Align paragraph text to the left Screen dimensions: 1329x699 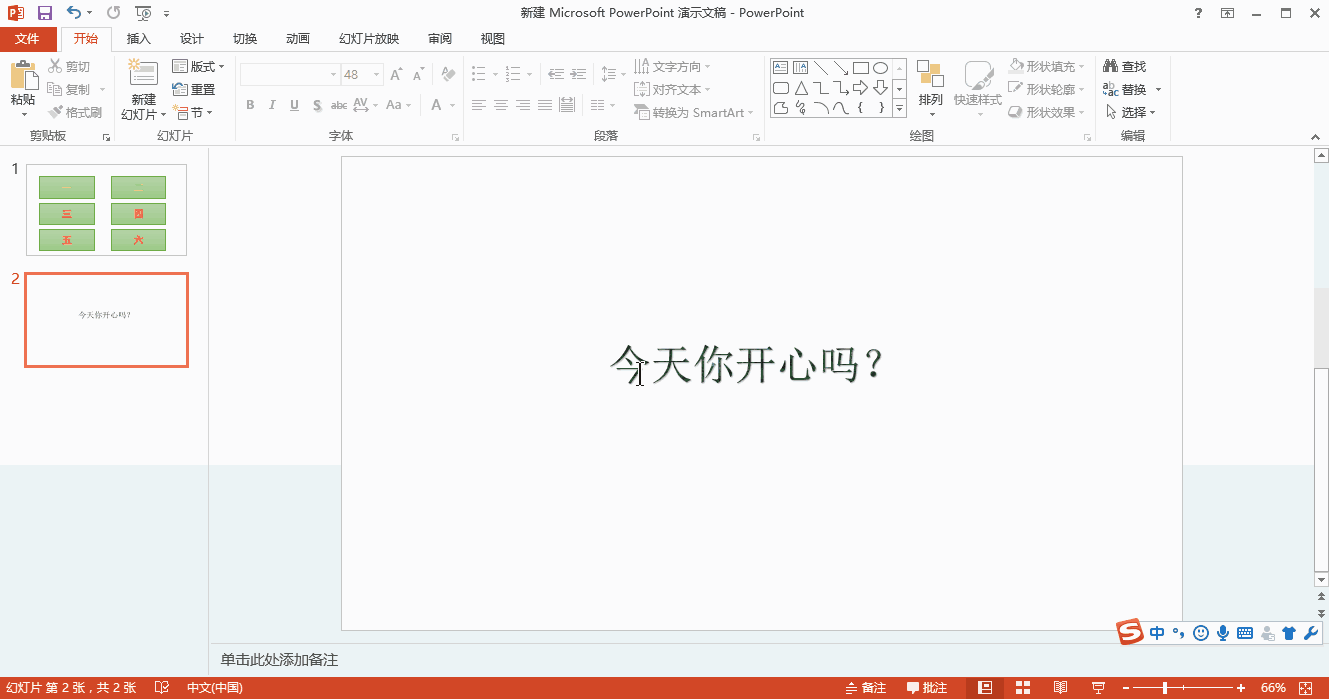(x=479, y=105)
